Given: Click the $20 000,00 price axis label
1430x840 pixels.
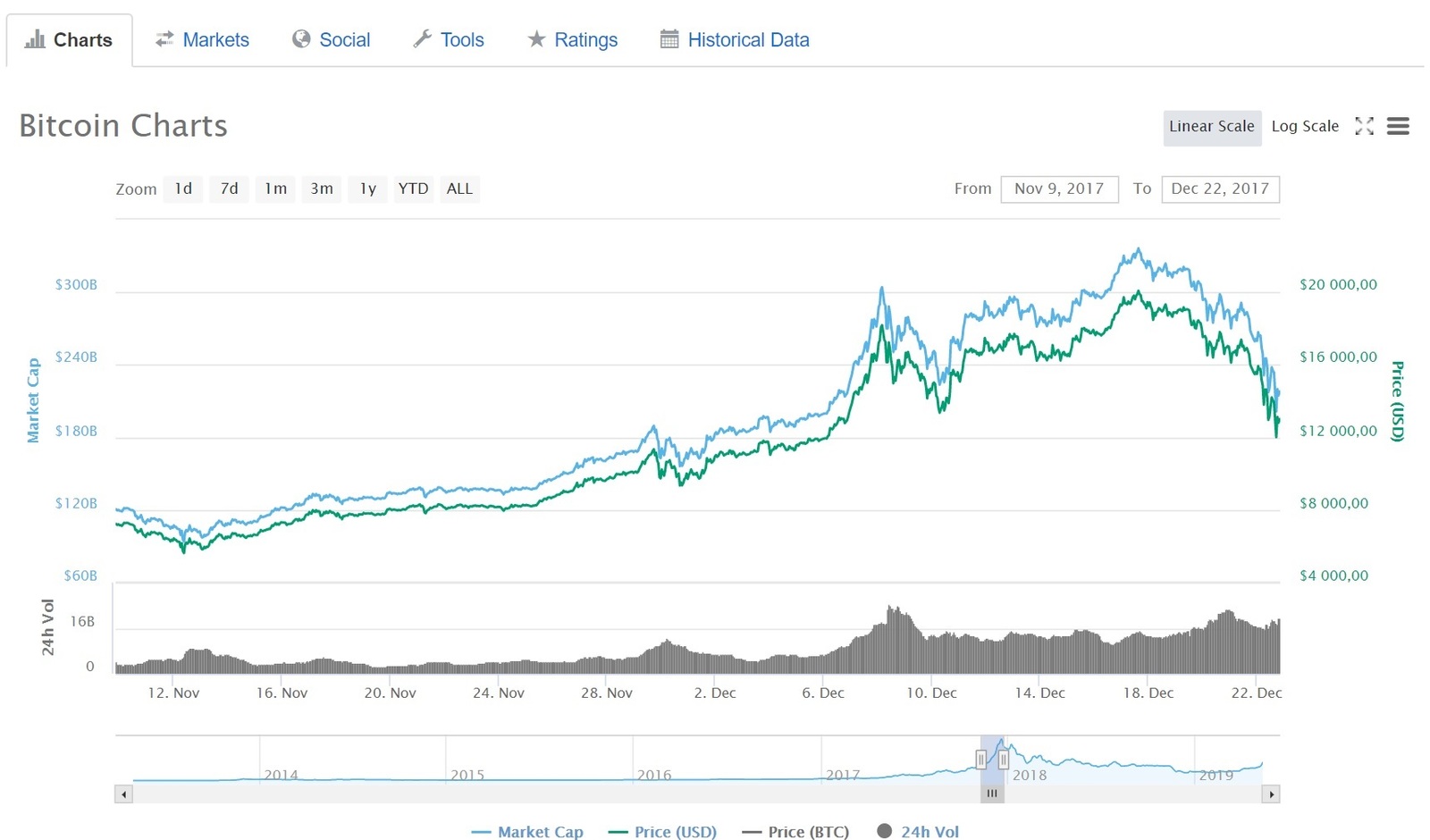Looking at the screenshot, I should click(1338, 285).
